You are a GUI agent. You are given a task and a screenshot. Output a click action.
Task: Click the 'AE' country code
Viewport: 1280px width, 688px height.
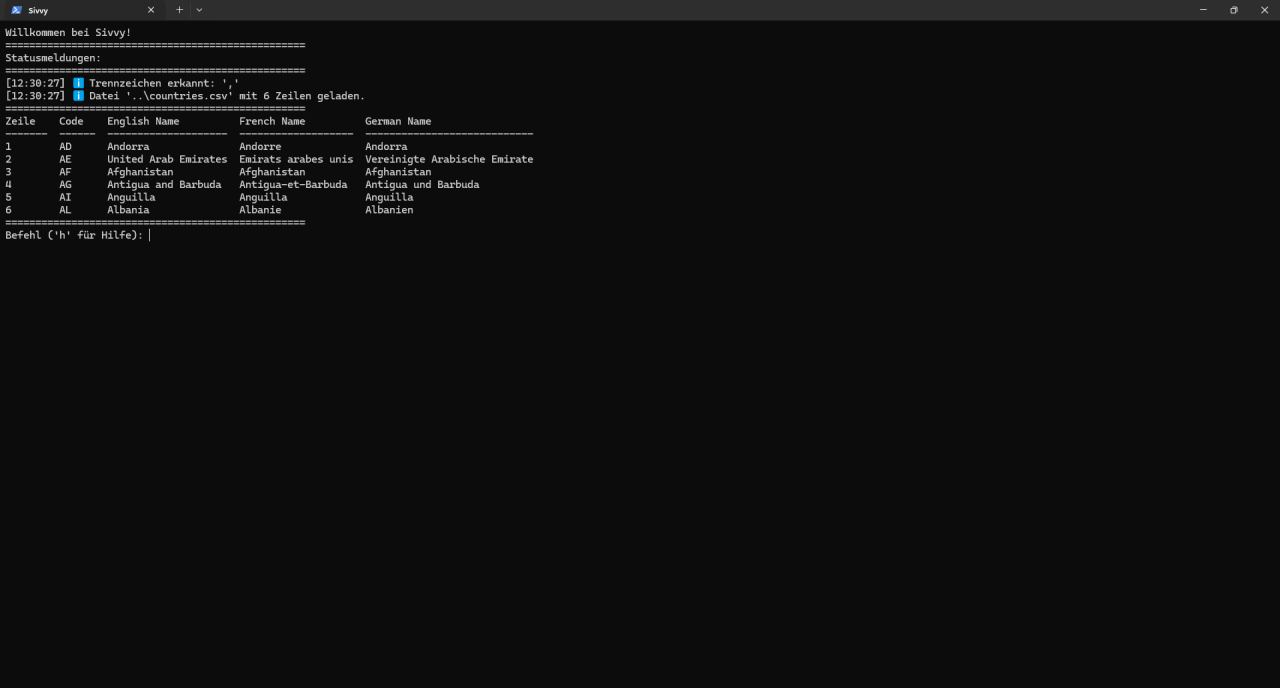tap(65, 159)
